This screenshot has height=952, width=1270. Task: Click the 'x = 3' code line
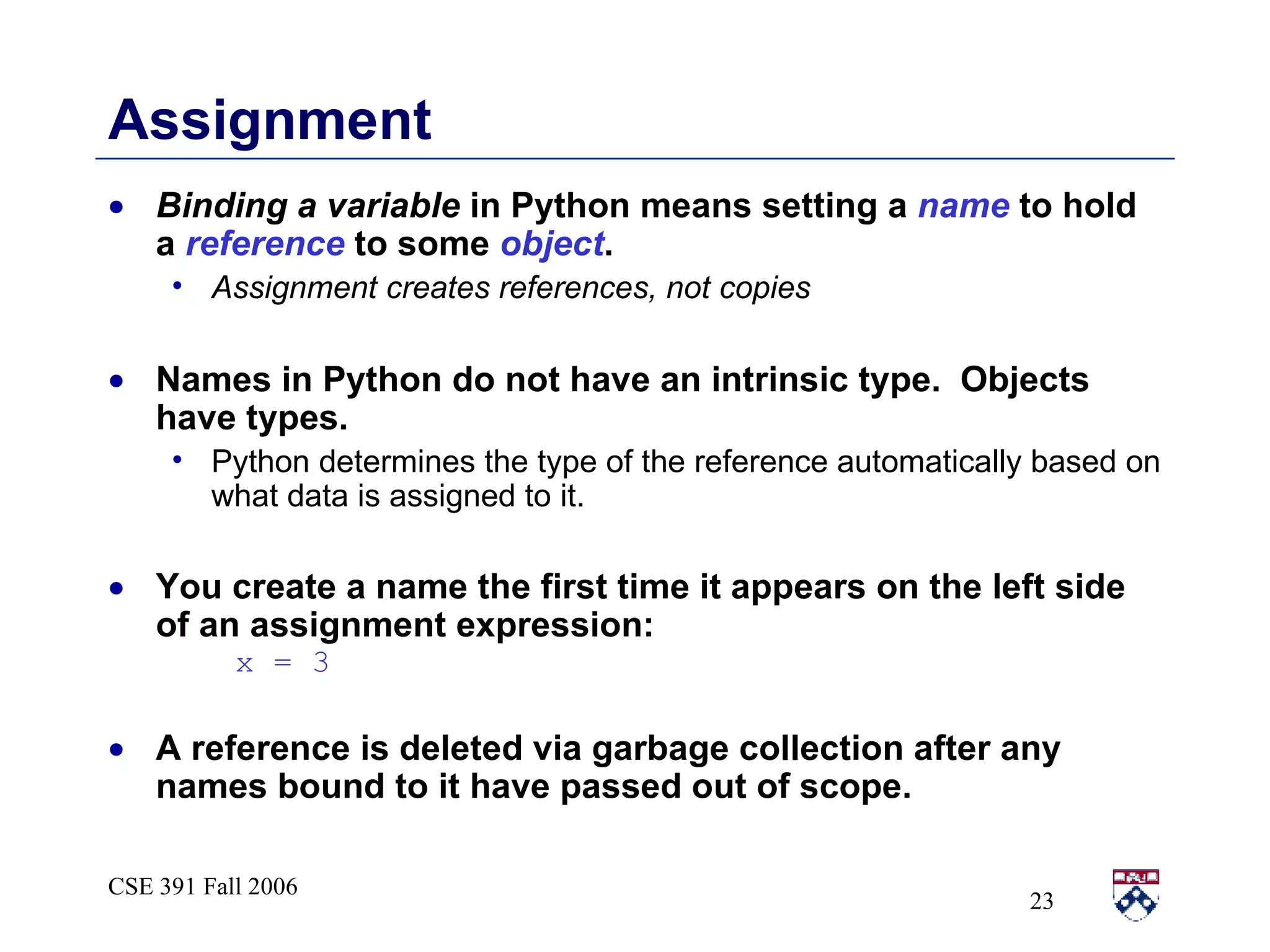click(x=282, y=663)
